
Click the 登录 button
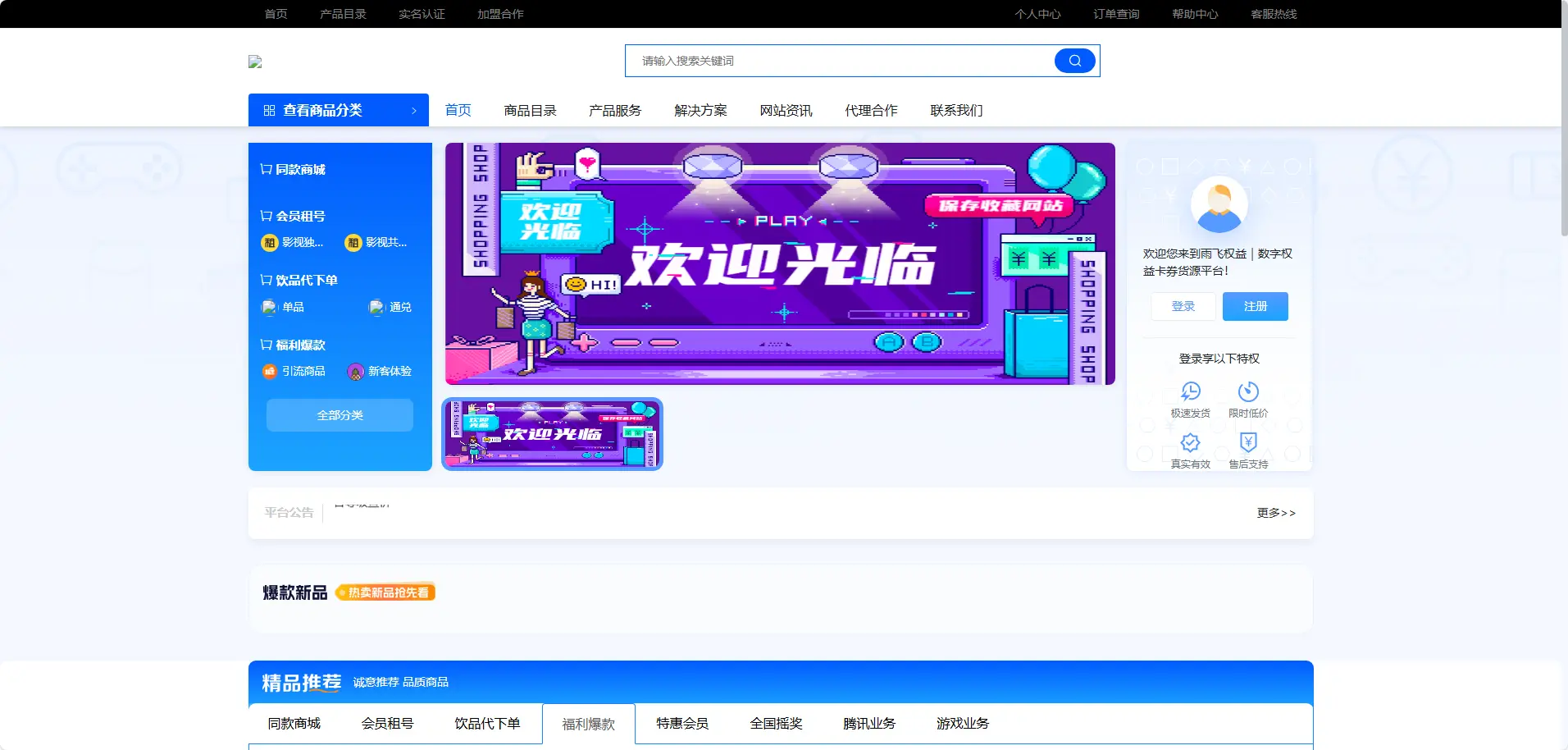click(1183, 306)
